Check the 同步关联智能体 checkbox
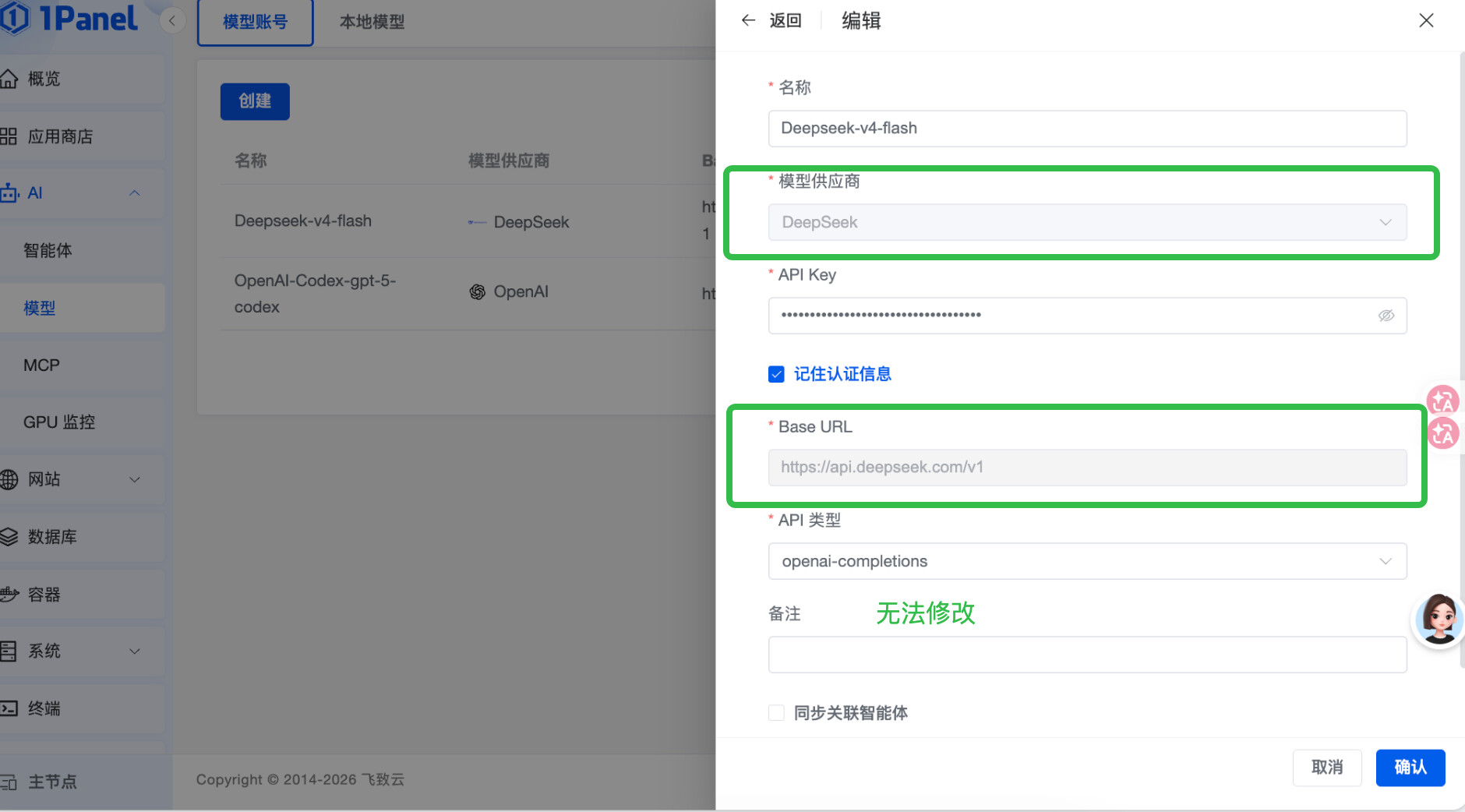The image size is (1465, 812). (x=776, y=713)
